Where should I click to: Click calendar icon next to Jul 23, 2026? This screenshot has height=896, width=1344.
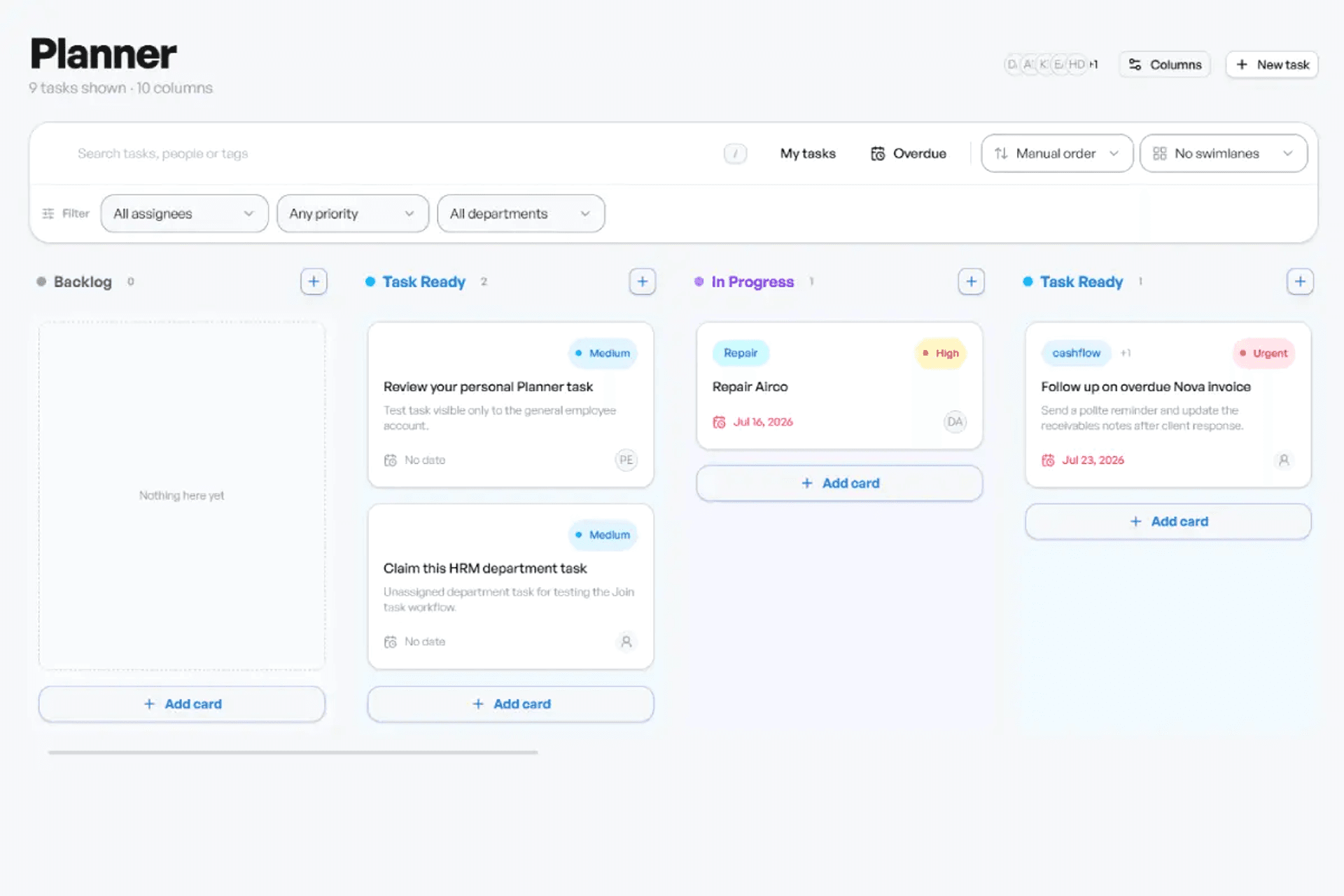tap(1048, 460)
